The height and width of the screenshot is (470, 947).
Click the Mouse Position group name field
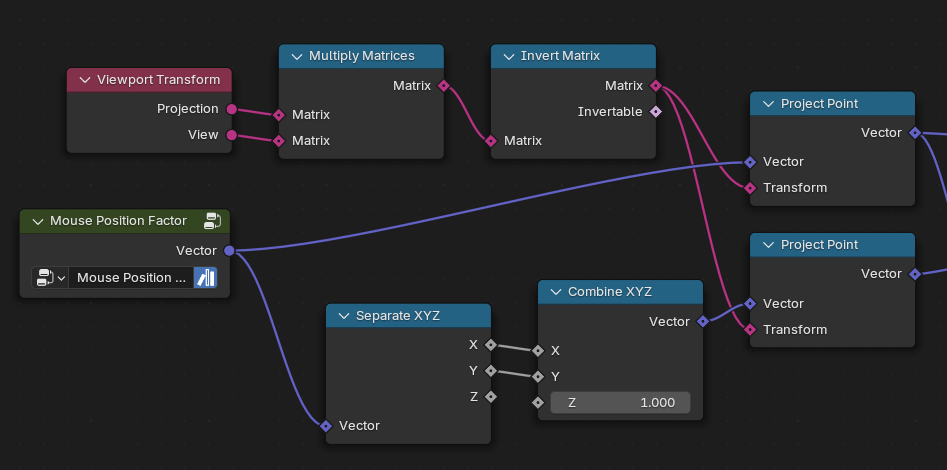coord(131,278)
